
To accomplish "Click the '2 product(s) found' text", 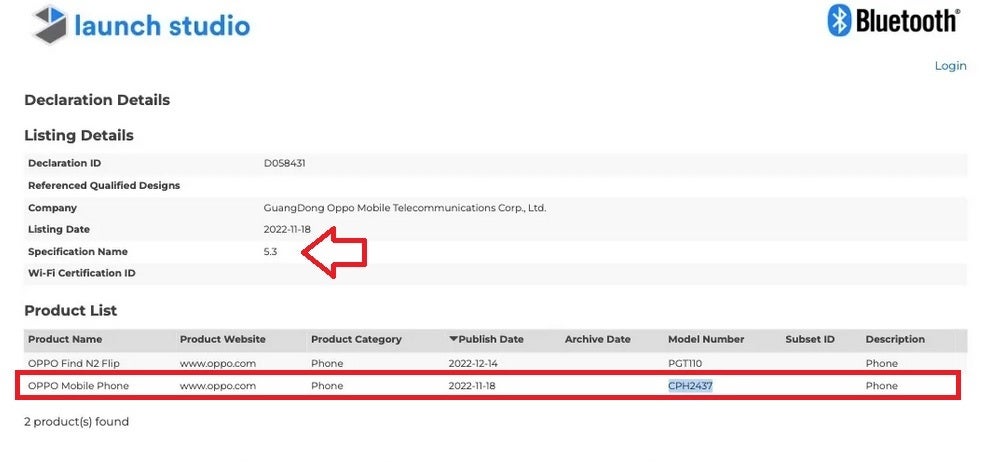I will 76,422.
